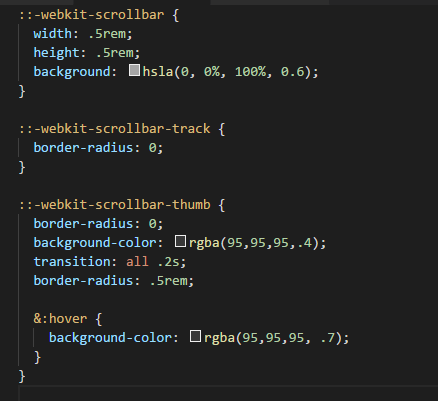This screenshot has width=438, height=401.
Task: Click the width property name
Action: click(x=52, y=34)
